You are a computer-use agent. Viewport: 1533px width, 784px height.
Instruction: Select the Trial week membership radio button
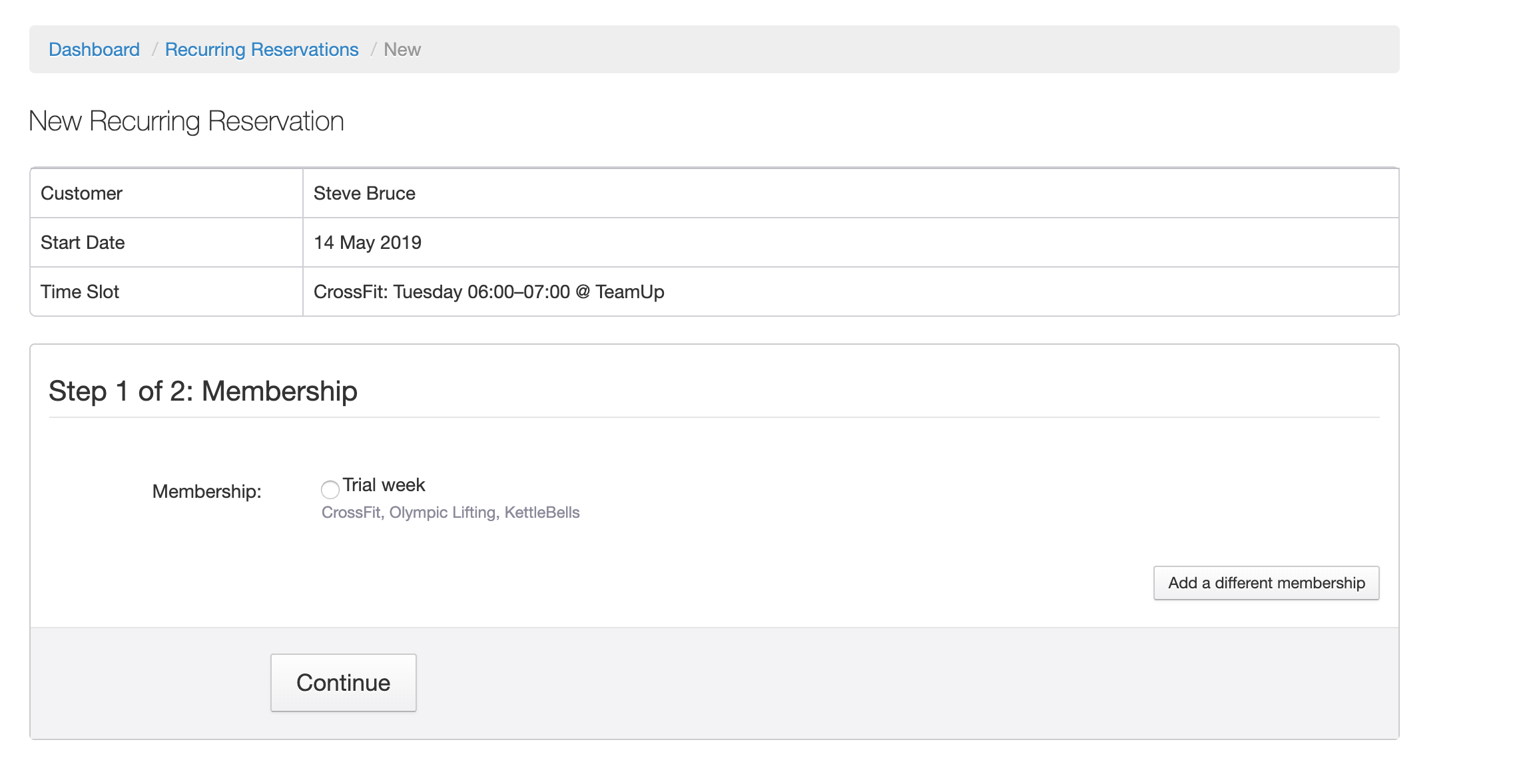[x=330, y=490]
